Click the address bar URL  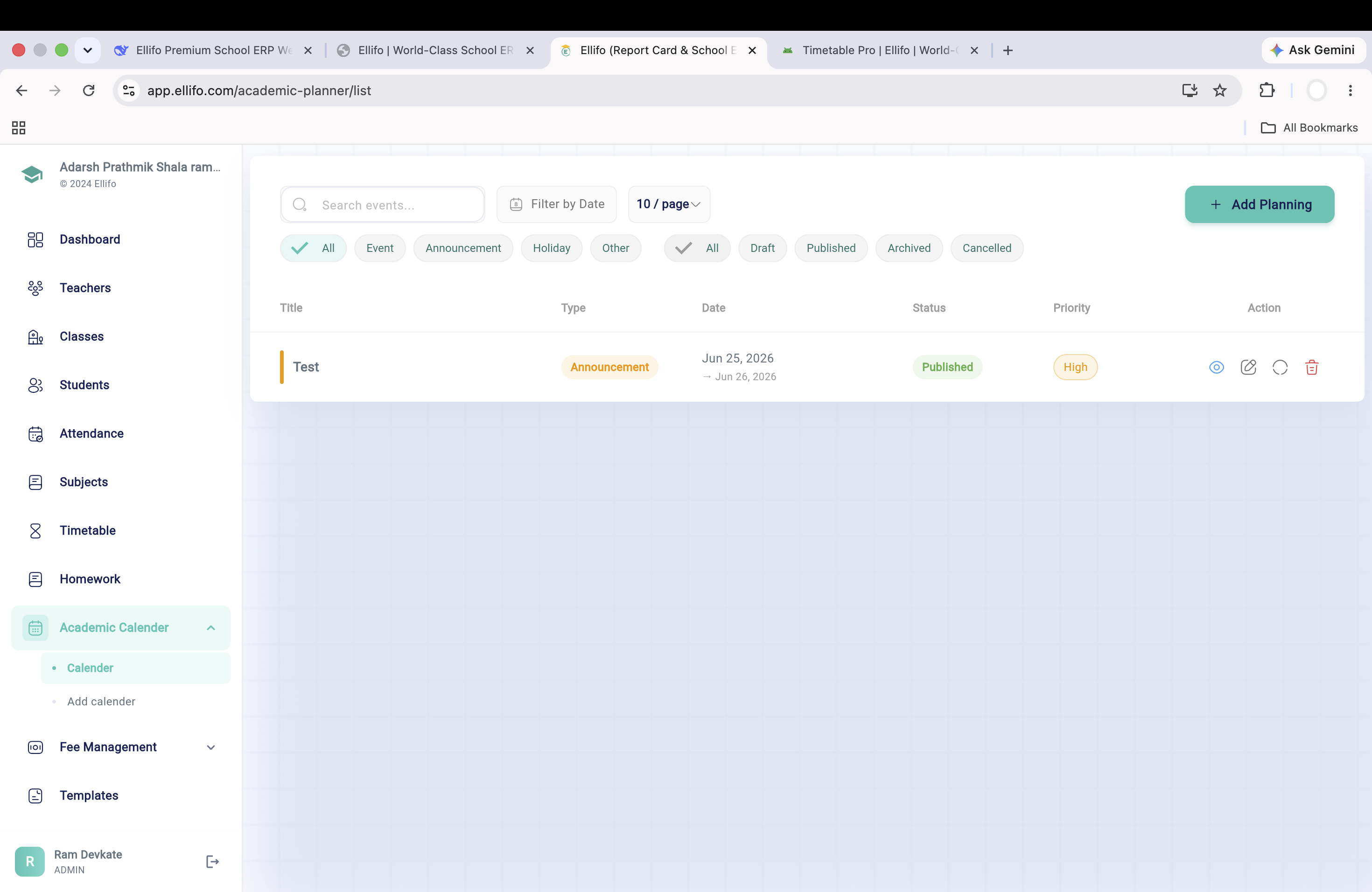(x=259, y=91)
